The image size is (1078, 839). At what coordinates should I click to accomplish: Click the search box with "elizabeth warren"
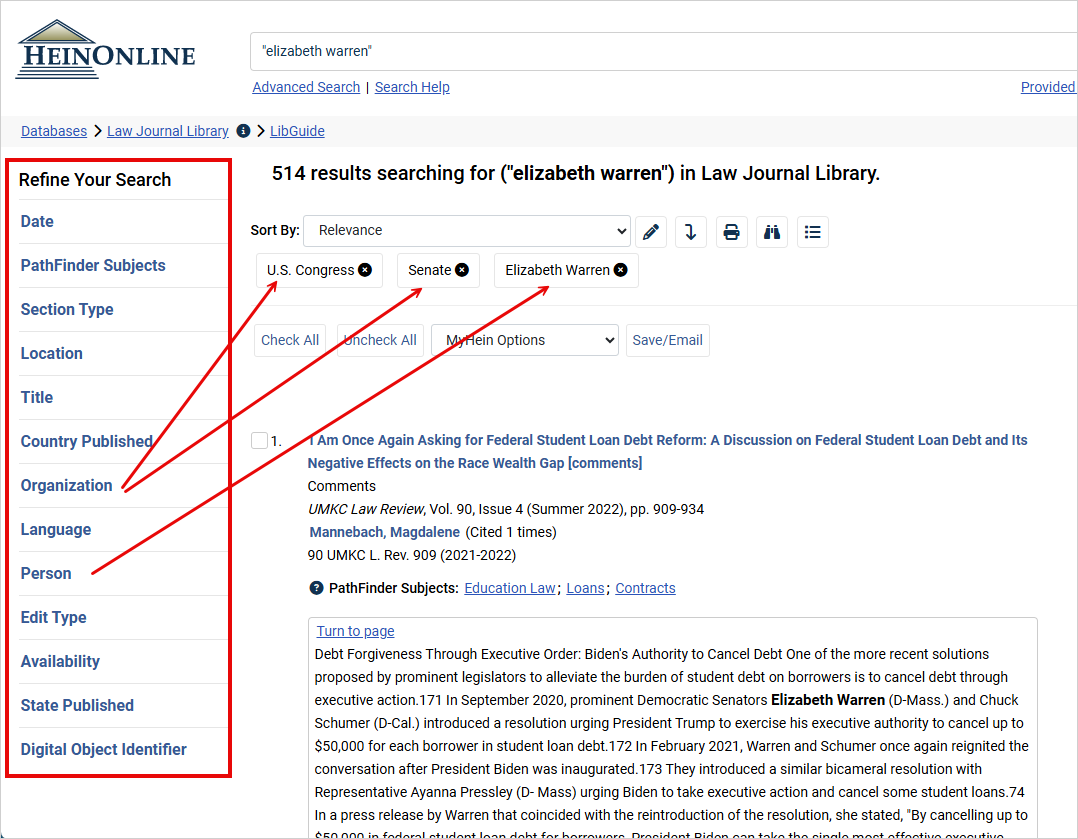[663, 52]
